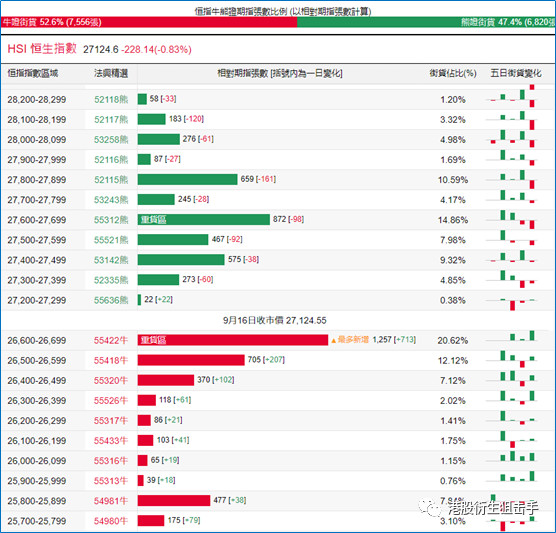The height and width of the screenshot is (533, 556).
Task: Click five-day mini chart for 26,500-26,599
Action: [512, 359]
